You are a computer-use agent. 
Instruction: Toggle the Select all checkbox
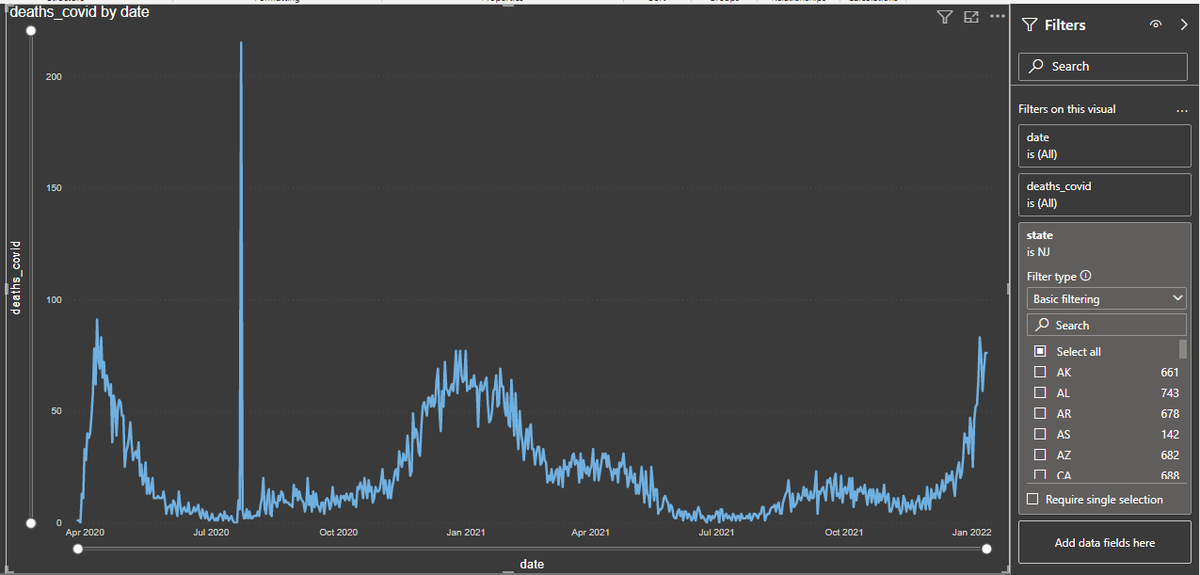coord(1040,352)
